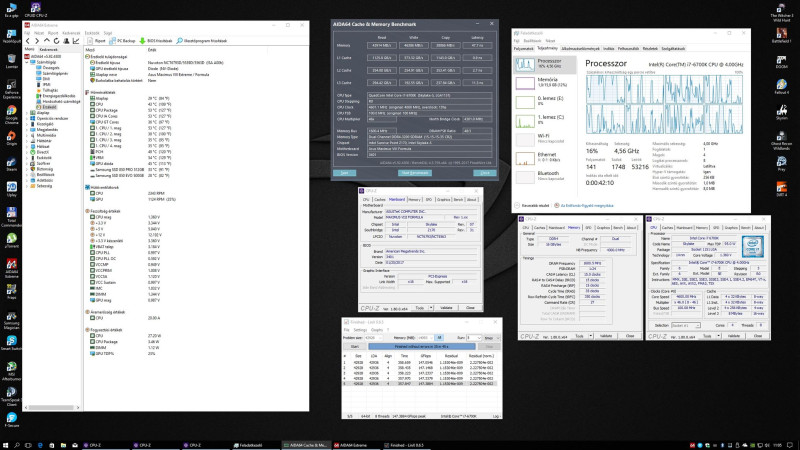The image size is (800, 450).
Task: Click Validate in Memory CPU-Z window
Action: 606,336
